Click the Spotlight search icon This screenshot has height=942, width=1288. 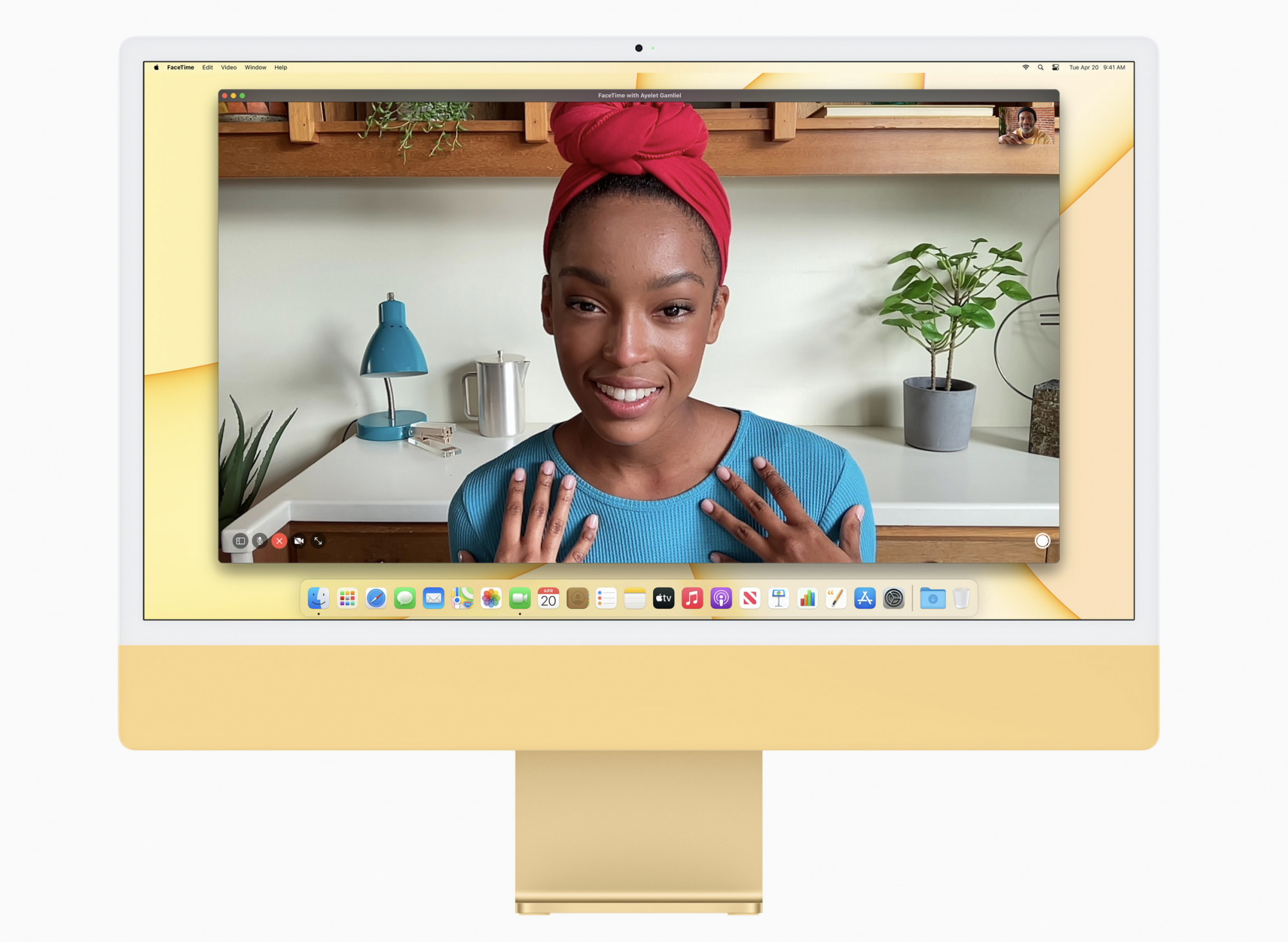(x=1041, y=67)
